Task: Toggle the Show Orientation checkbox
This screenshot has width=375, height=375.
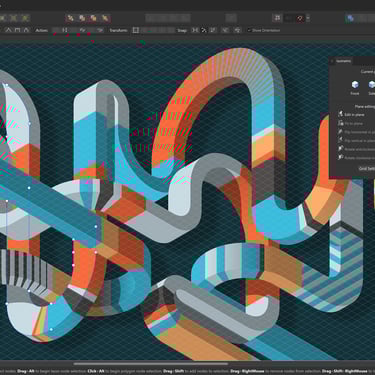Action: [249, 30]
